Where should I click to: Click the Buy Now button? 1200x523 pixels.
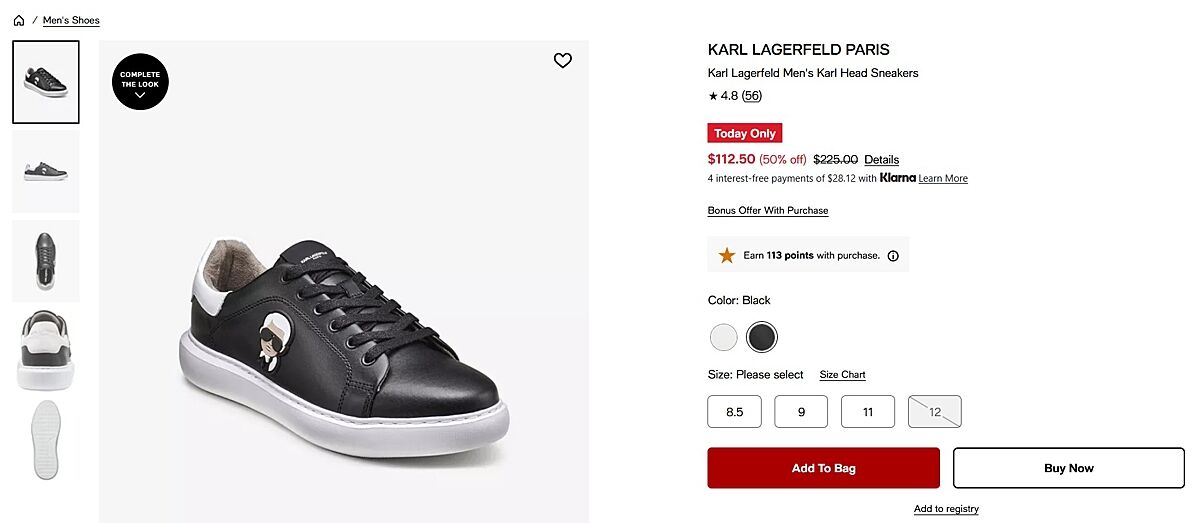coord(1068,468)
